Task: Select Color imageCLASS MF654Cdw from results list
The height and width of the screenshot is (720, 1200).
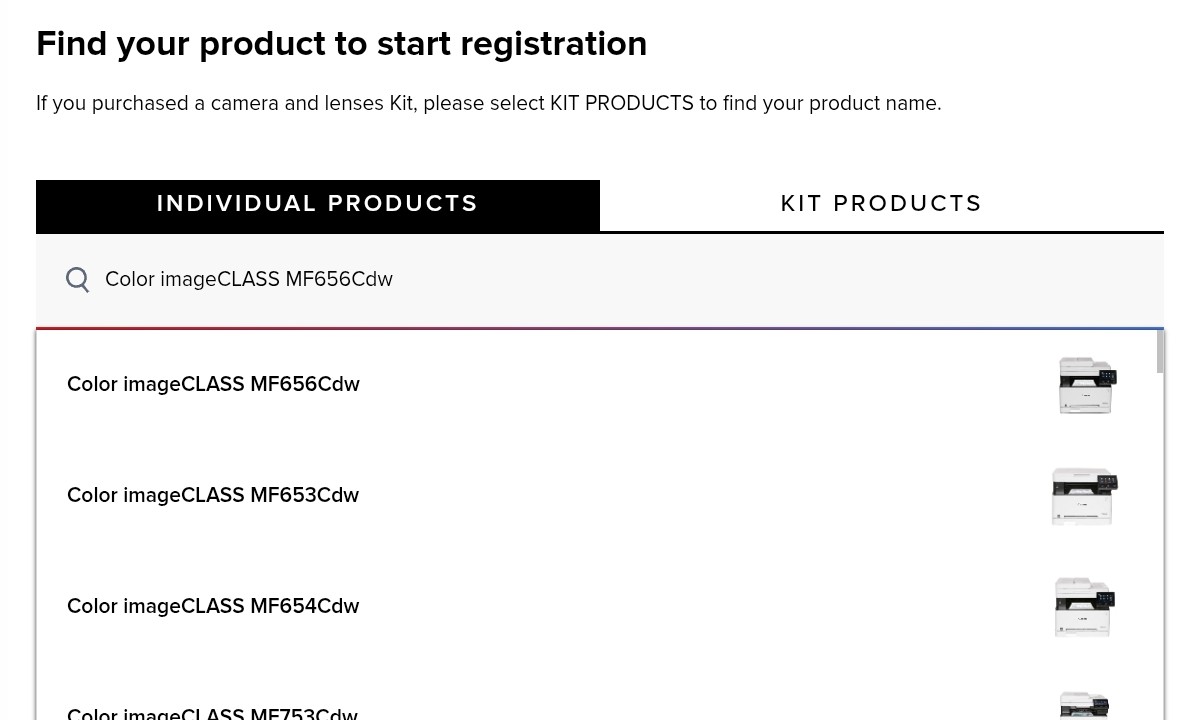Action: (213, 606)
